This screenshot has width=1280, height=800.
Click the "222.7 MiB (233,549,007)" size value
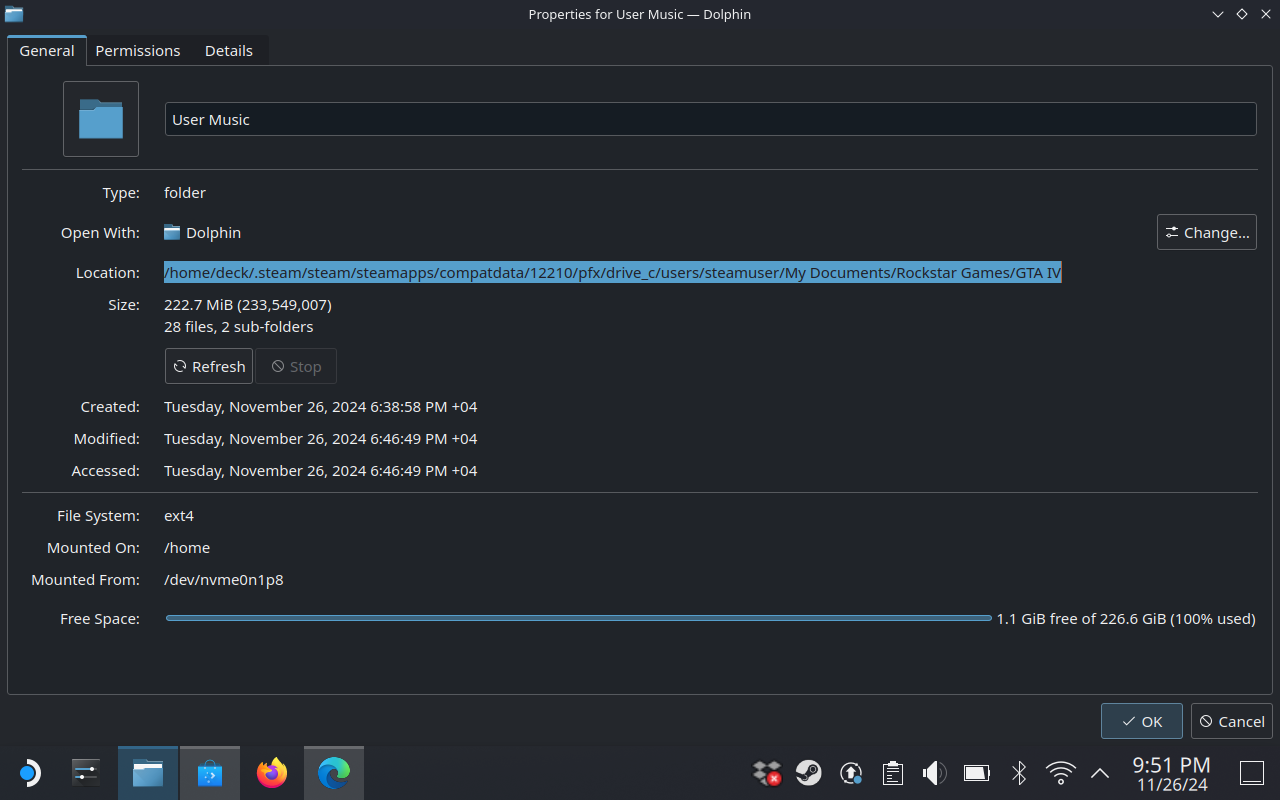pyautogui.click(x=248, y=304)
